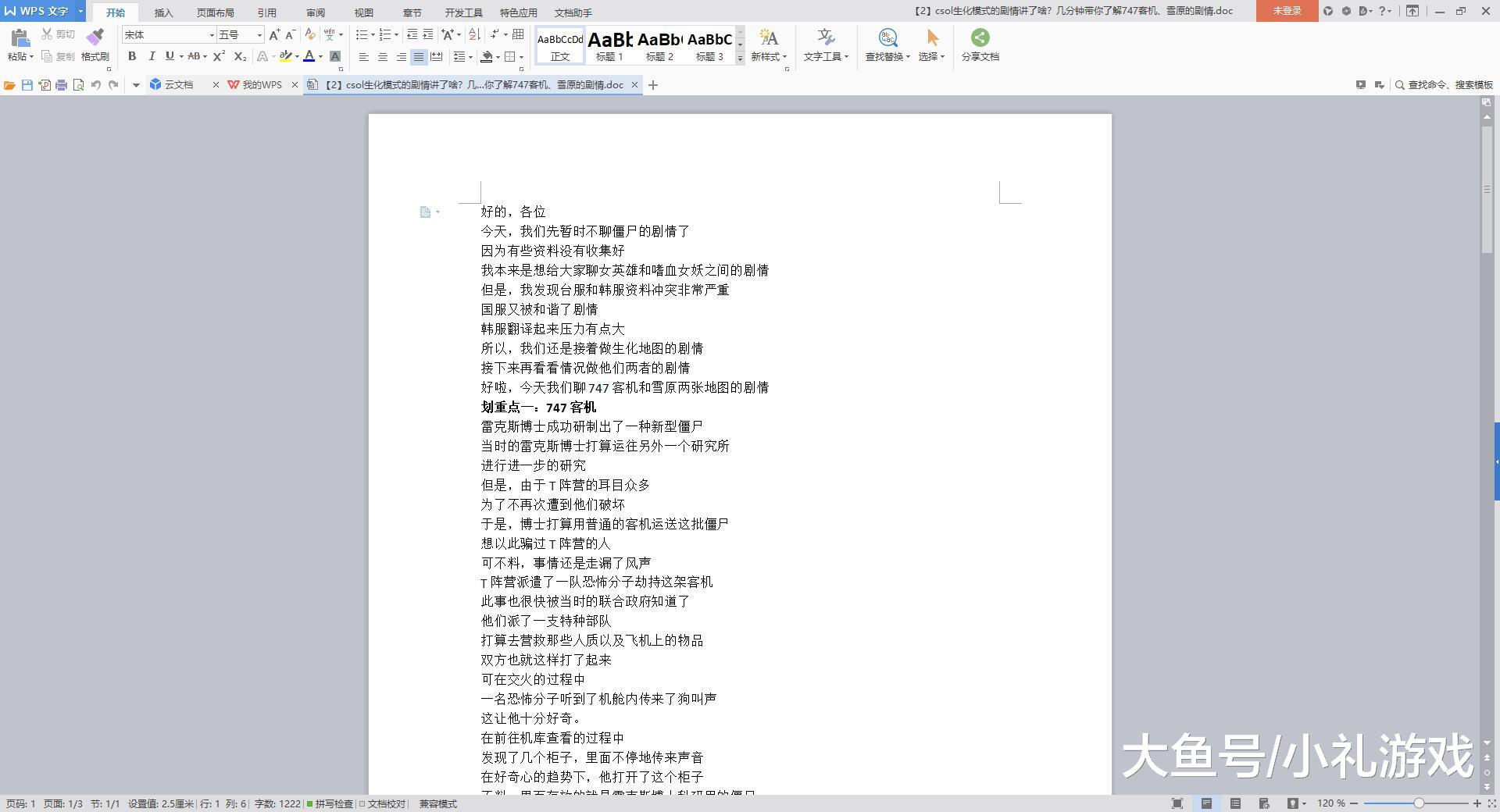Open the Review (审阅) tab
The height and width of the screenshot is (812, 1500).
[316, 12]
